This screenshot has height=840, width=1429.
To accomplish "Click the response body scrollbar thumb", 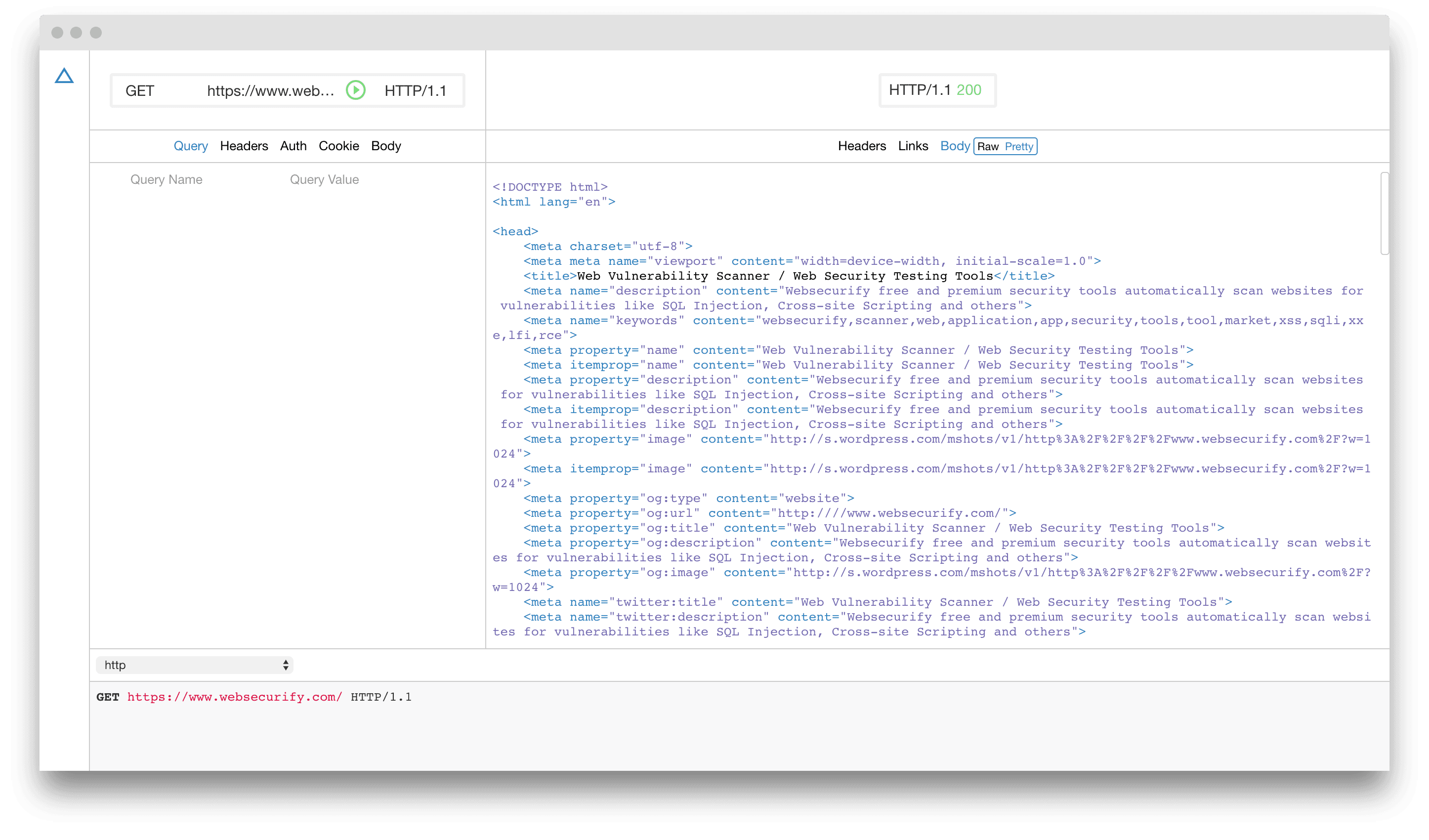I will (x=1384, y=214).
